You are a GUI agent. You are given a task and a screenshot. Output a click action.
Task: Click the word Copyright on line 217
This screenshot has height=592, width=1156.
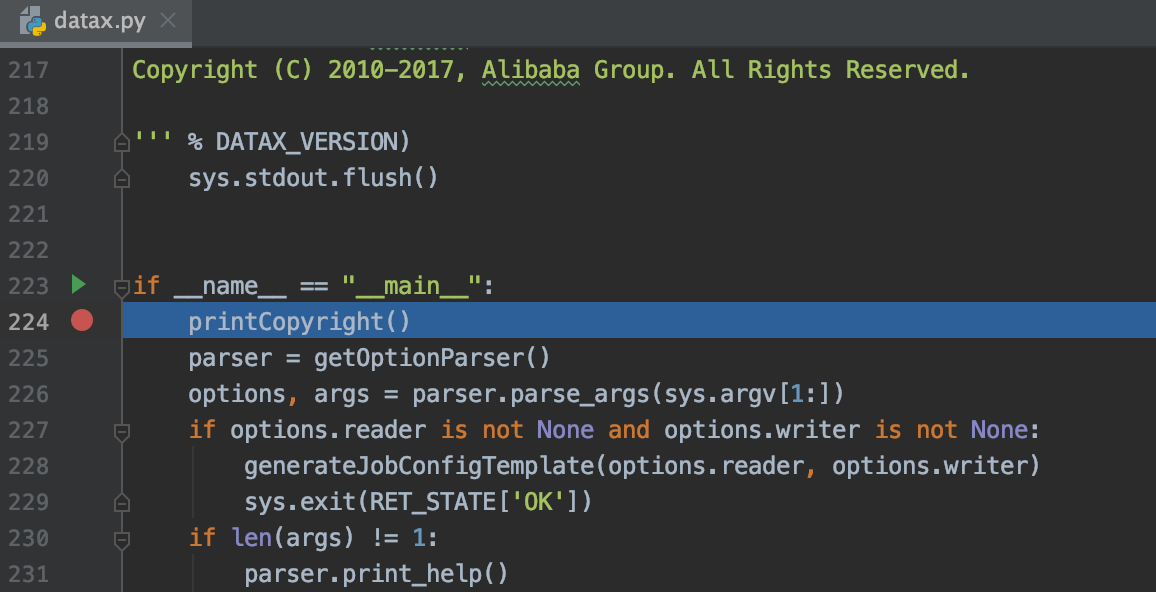tap(195, 70)
